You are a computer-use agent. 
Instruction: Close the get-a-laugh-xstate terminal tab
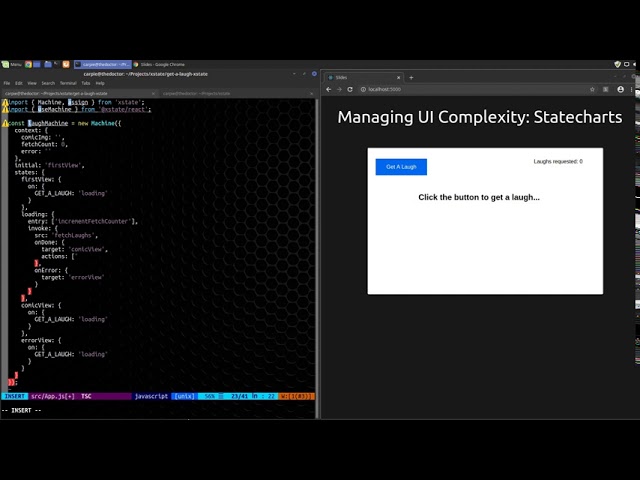(x=153, y=93)
